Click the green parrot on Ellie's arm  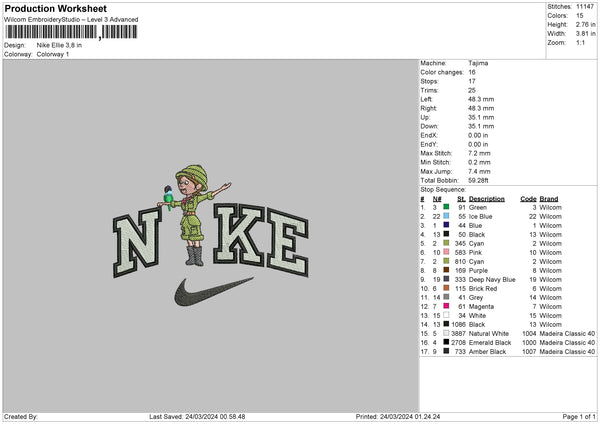pyautogui.click(x=168, y=197)
